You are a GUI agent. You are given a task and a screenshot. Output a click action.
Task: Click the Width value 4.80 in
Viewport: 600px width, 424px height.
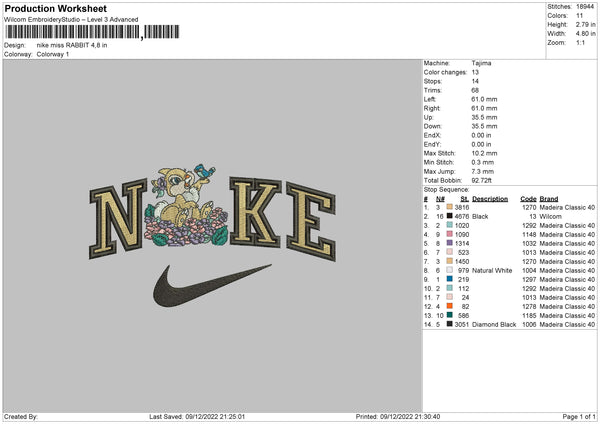tap(585, 34)
